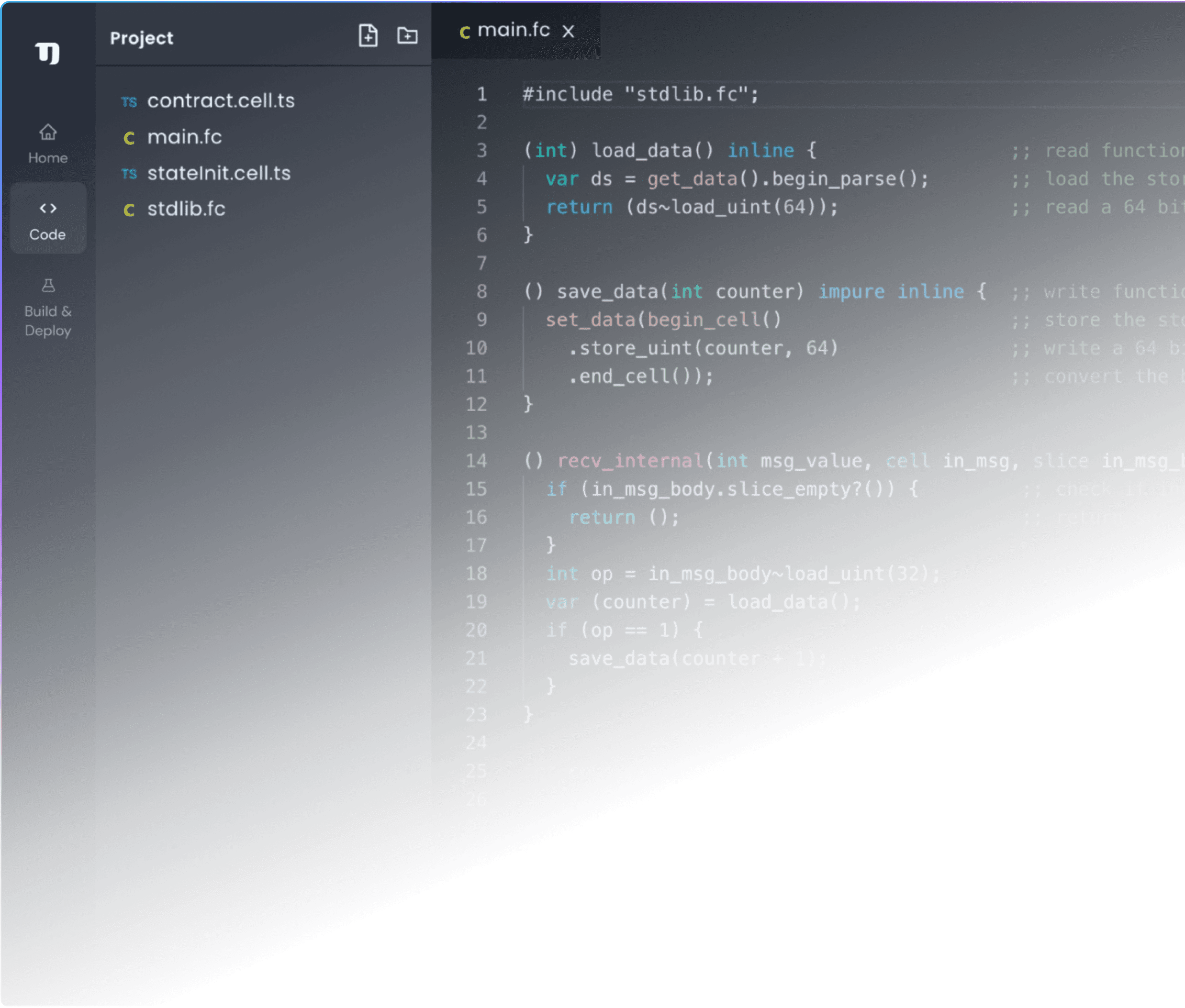Viewport: 1185px width, 1008px height.
Task: Click line number 14 in gutter
Action: point(476,461)
